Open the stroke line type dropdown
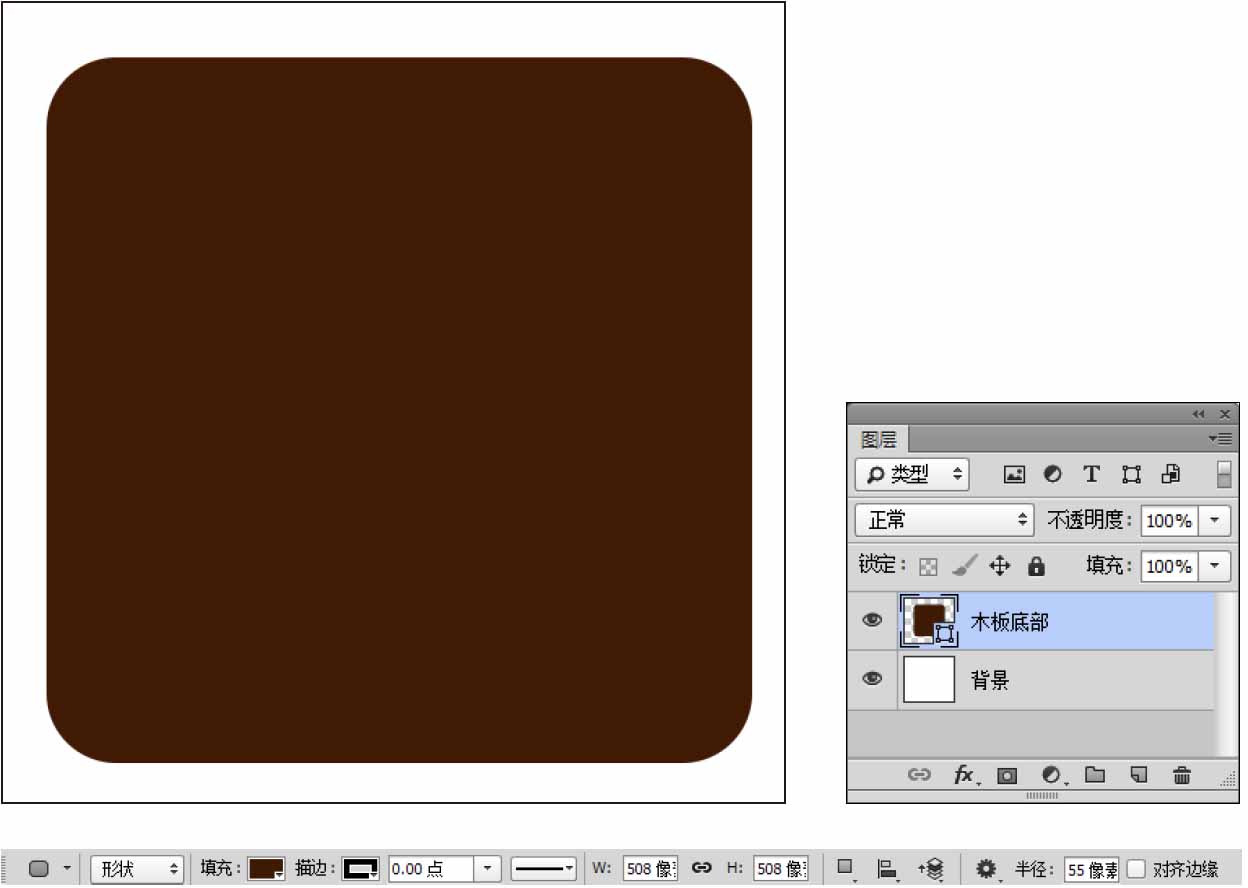Screen dimensions: 1248x888 pyautogui.click(x=544, y=869)
